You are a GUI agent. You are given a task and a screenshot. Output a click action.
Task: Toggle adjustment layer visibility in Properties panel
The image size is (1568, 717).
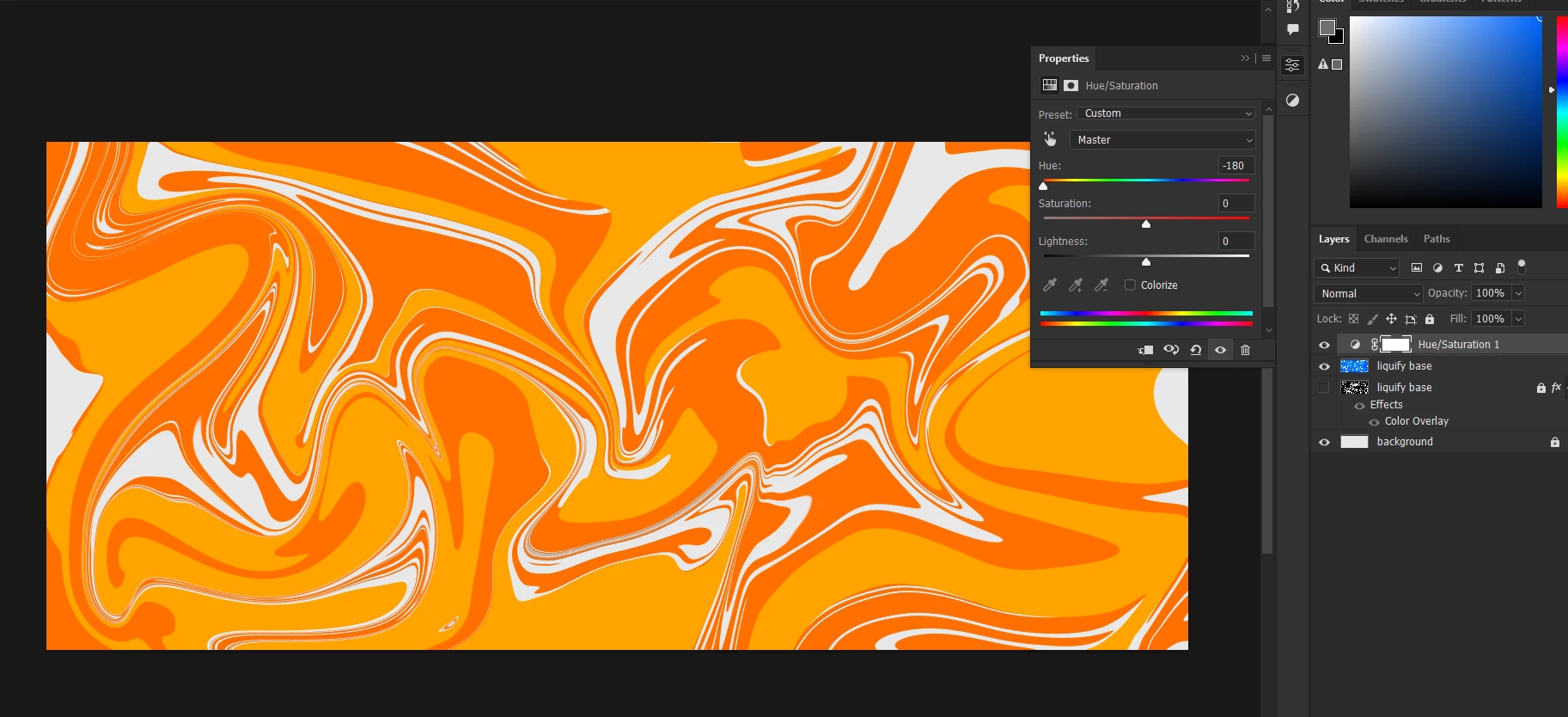pos(1220,350)
